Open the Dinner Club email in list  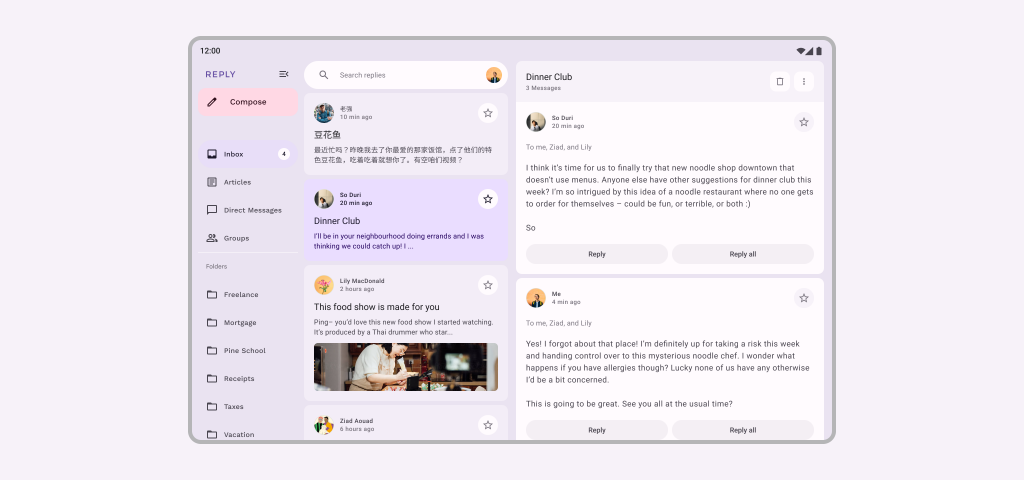[x=406, y=220]
